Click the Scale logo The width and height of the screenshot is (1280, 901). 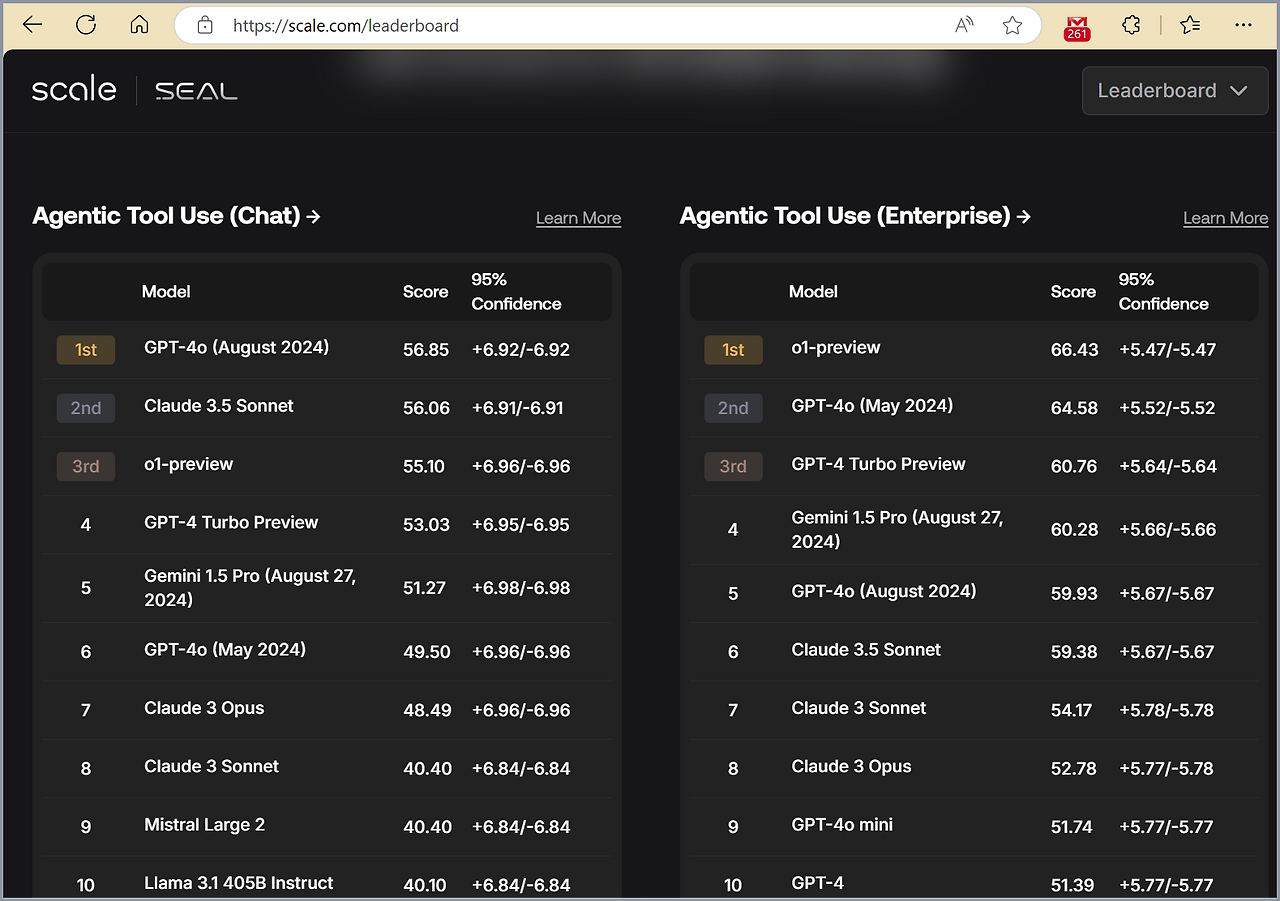(x=73, y=88)
